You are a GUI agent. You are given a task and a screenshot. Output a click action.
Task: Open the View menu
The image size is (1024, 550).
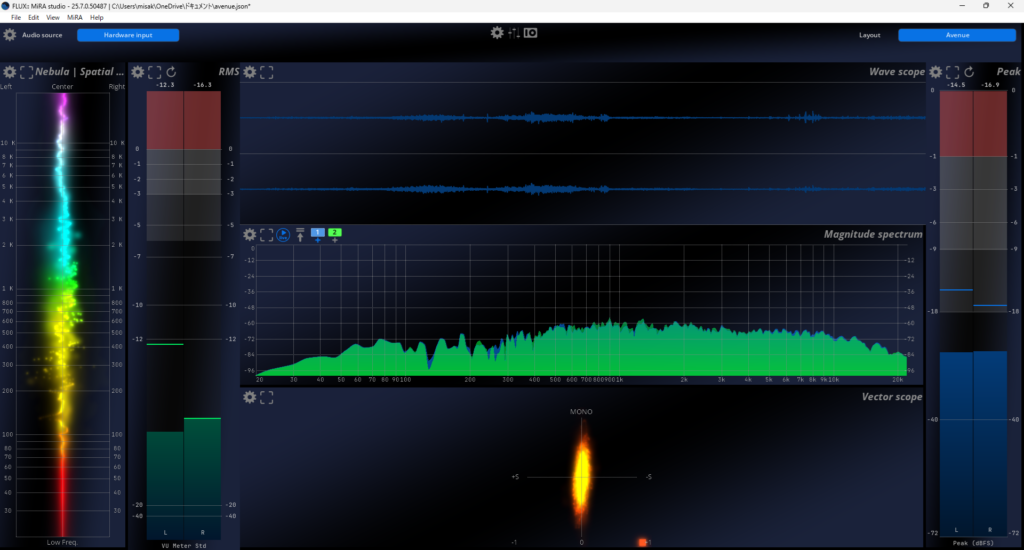pos(53,18)
